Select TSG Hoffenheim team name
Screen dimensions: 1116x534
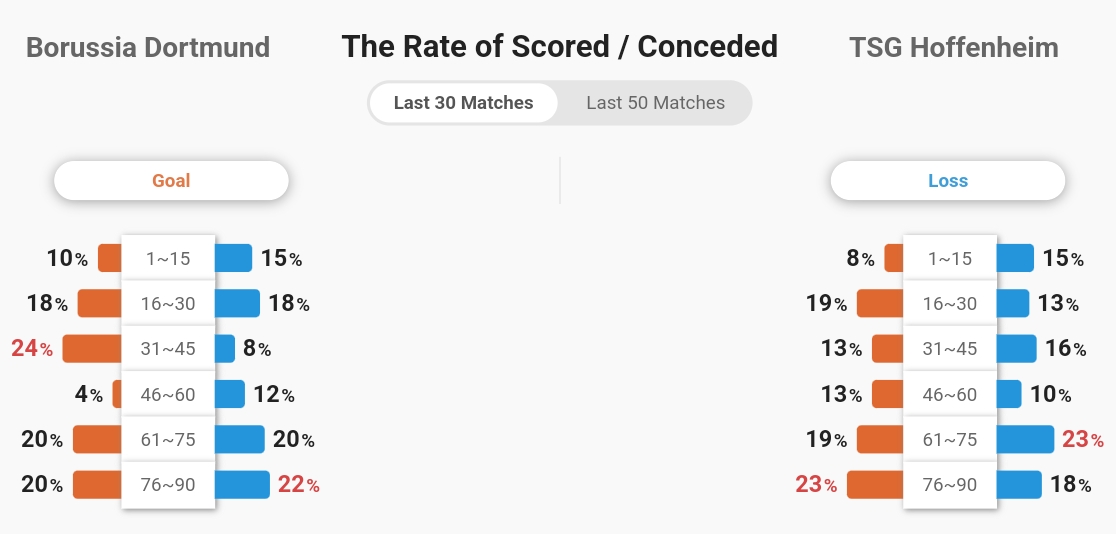tap(954, 48)
